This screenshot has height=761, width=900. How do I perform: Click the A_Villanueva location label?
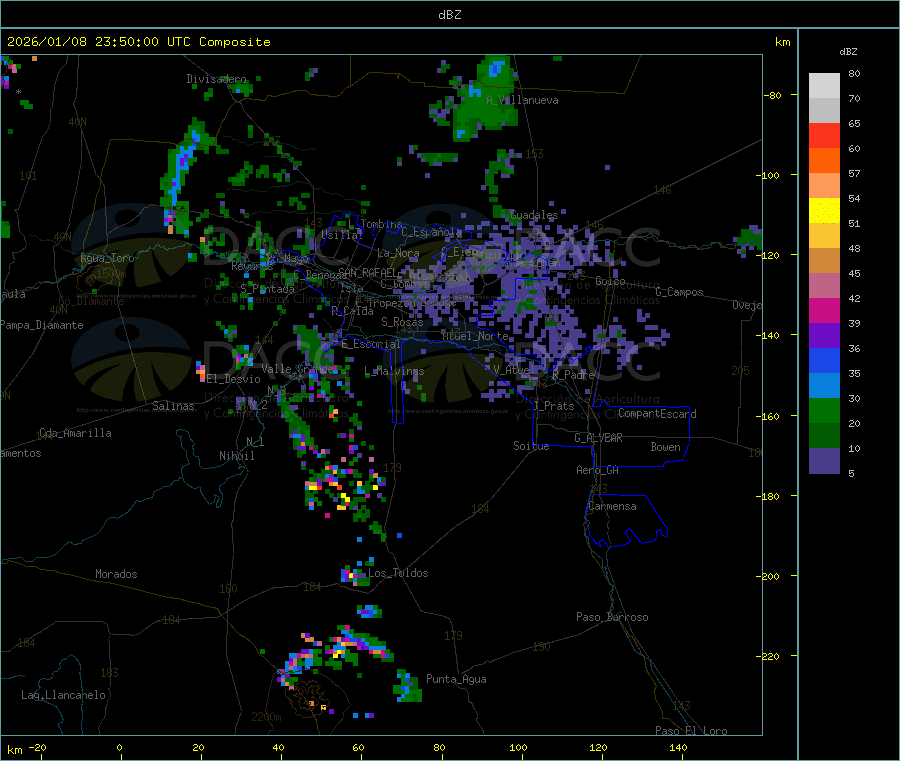[522, 100]
